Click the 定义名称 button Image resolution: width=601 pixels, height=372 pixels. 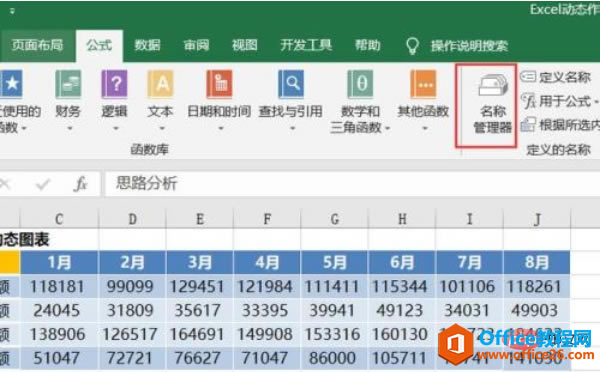pos(555,77)
